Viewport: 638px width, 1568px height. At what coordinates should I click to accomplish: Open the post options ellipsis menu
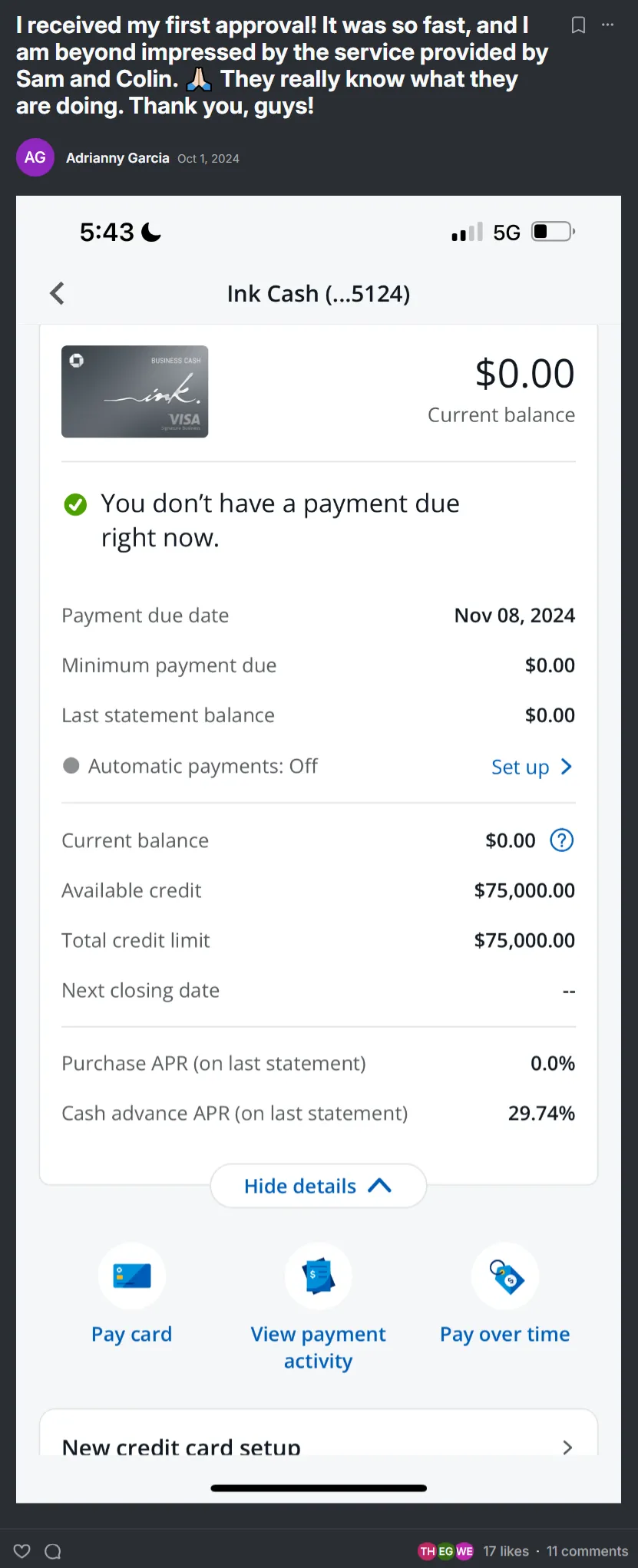pyautogui.click(x=607, y=25)
